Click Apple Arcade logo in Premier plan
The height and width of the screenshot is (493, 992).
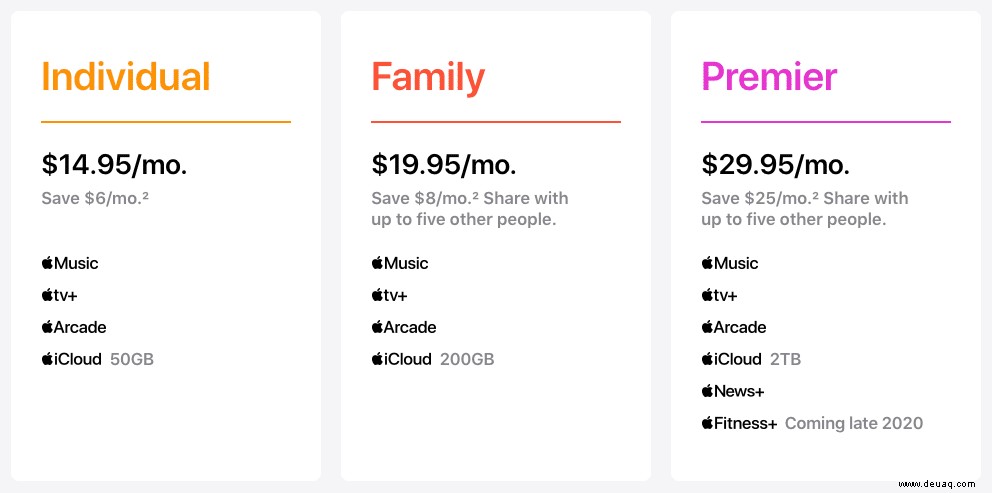pos(734,327)
